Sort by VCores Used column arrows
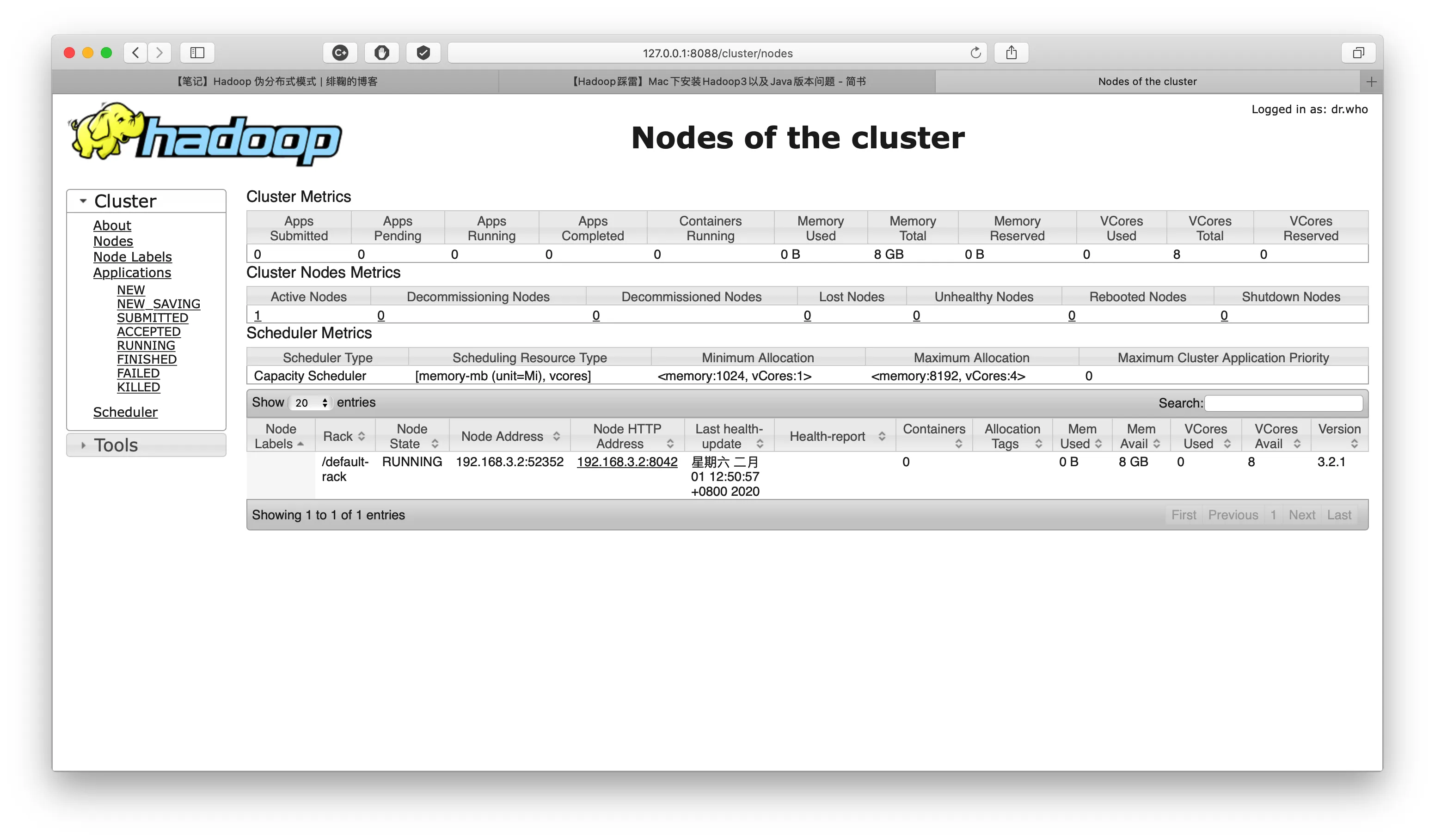This screenshot has height=840, width=1435. (x=1227, y=444)
